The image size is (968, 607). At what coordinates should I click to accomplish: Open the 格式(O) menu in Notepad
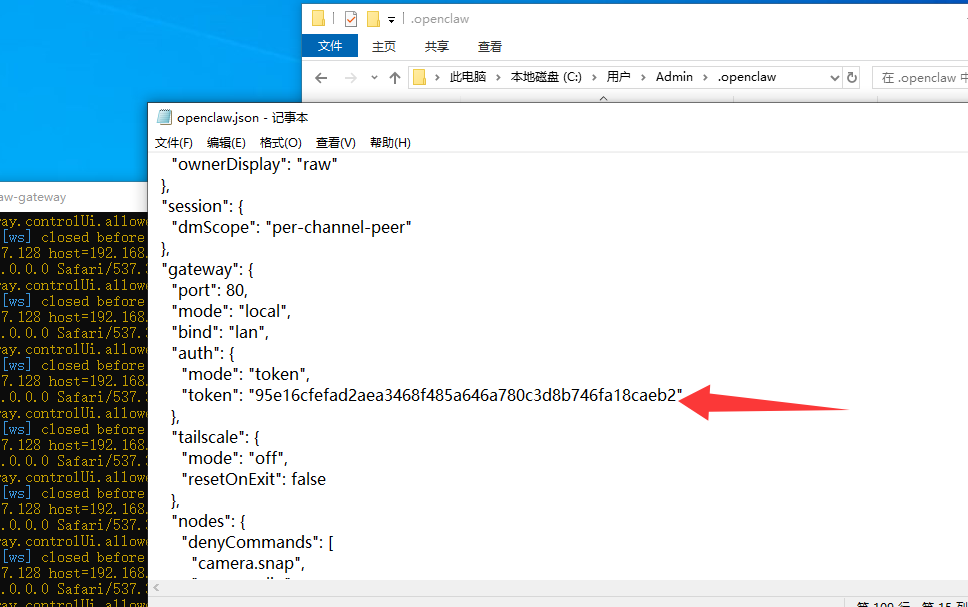[280, 143]
